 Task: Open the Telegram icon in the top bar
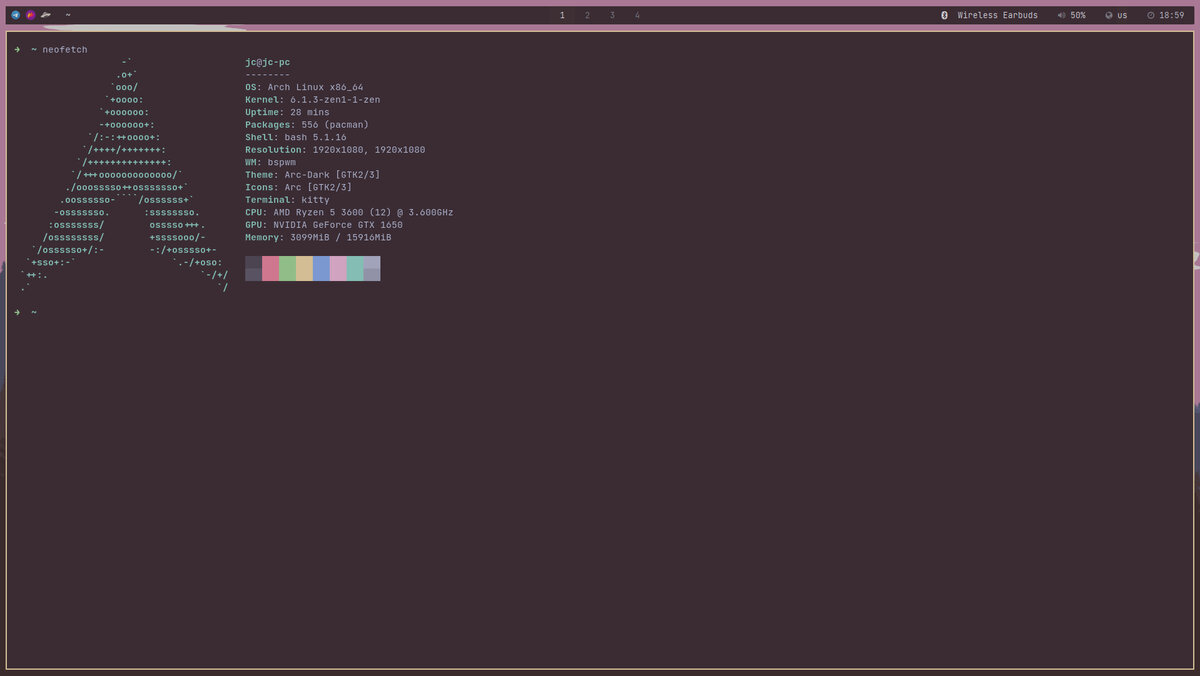15,15
